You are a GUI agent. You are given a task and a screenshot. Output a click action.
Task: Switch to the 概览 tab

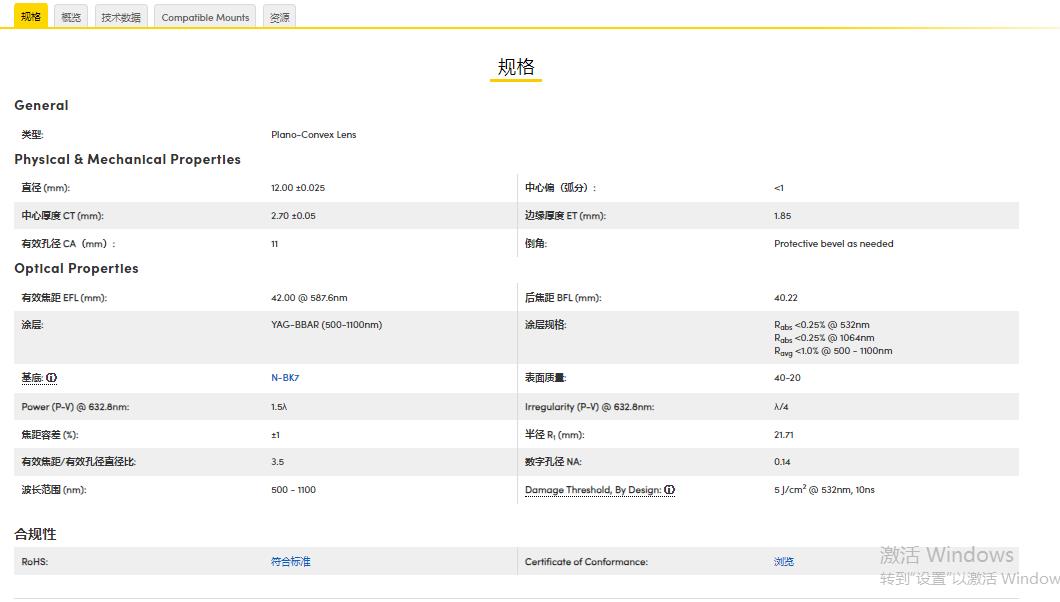click(x=70, y=16)
